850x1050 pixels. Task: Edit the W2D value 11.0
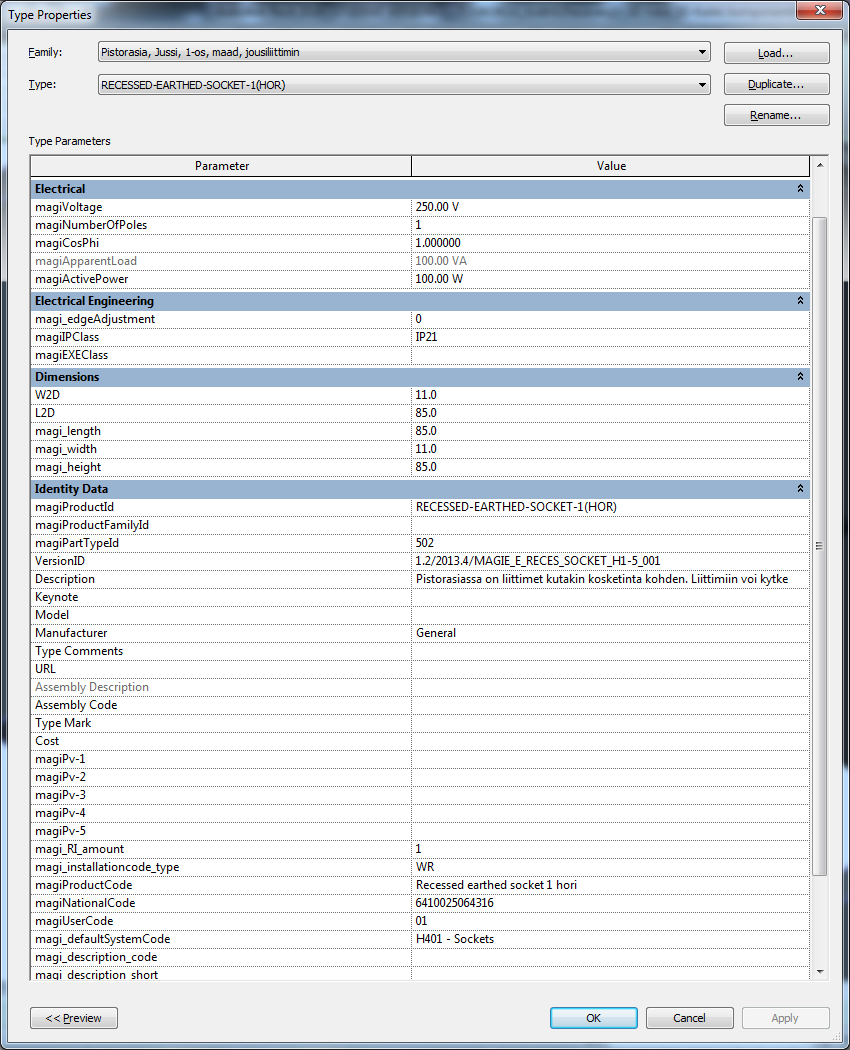coord(610,395)
